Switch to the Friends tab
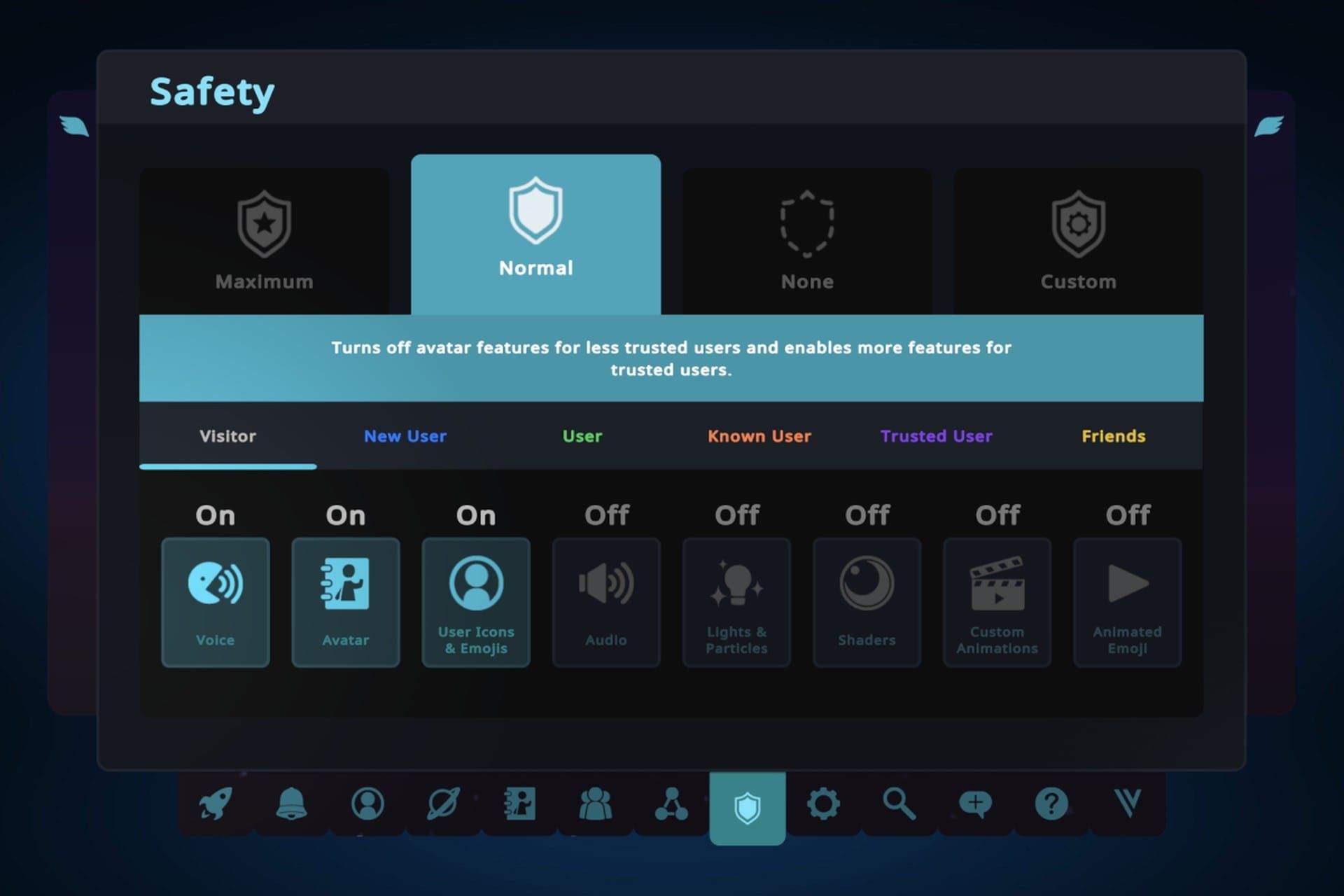 pyautogui.click(x=1113, y=436)
